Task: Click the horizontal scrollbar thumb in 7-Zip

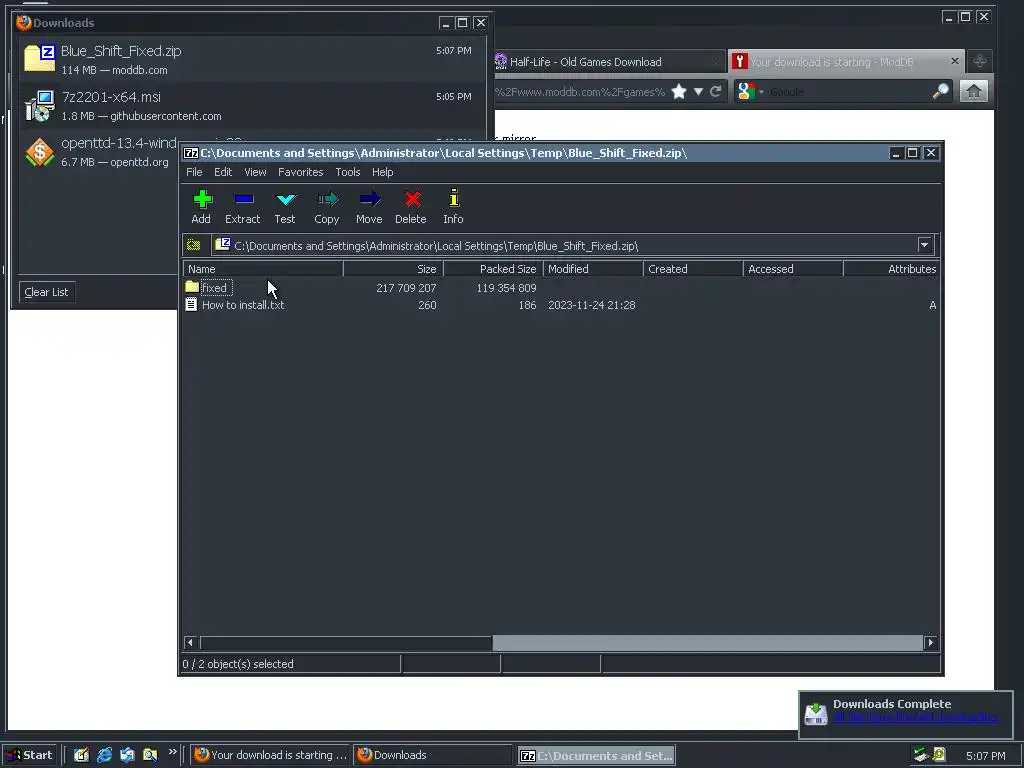Action: click(707, 643)
